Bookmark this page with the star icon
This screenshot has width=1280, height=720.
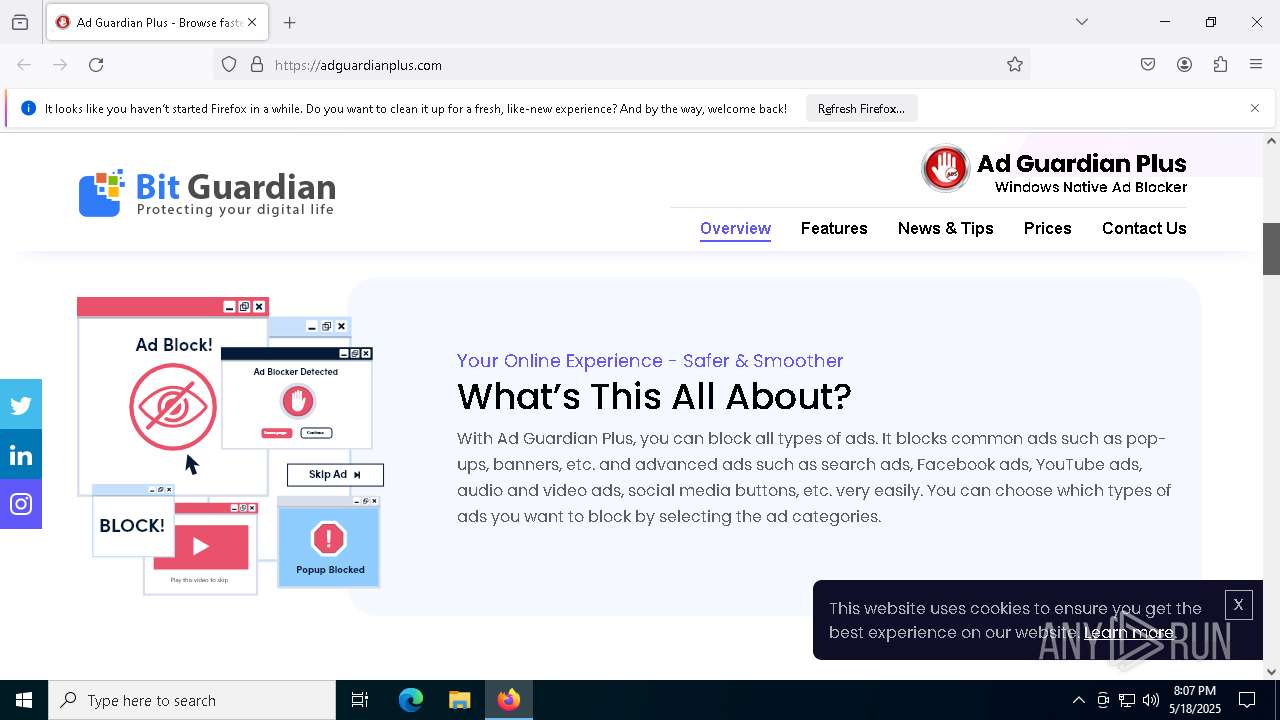pos(1015,65)
